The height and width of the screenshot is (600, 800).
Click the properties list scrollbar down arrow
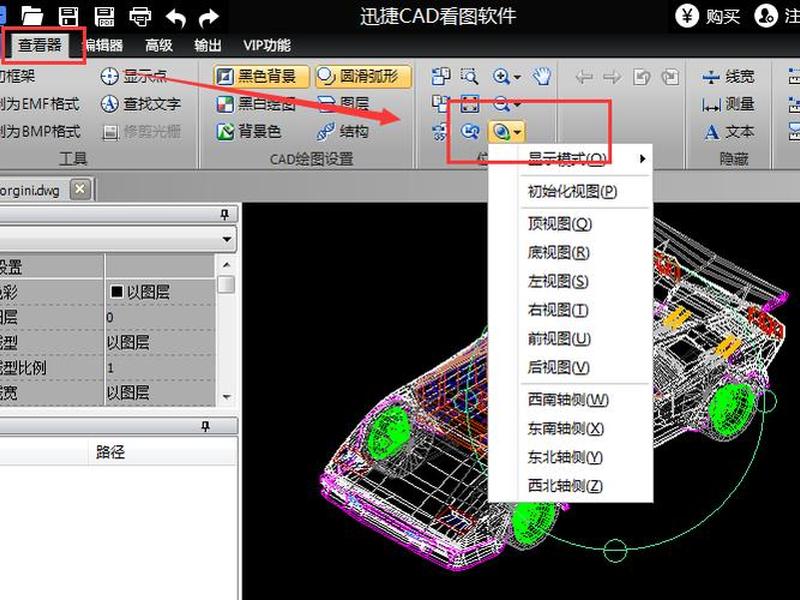pyautogui.click(x=227, y=396)
